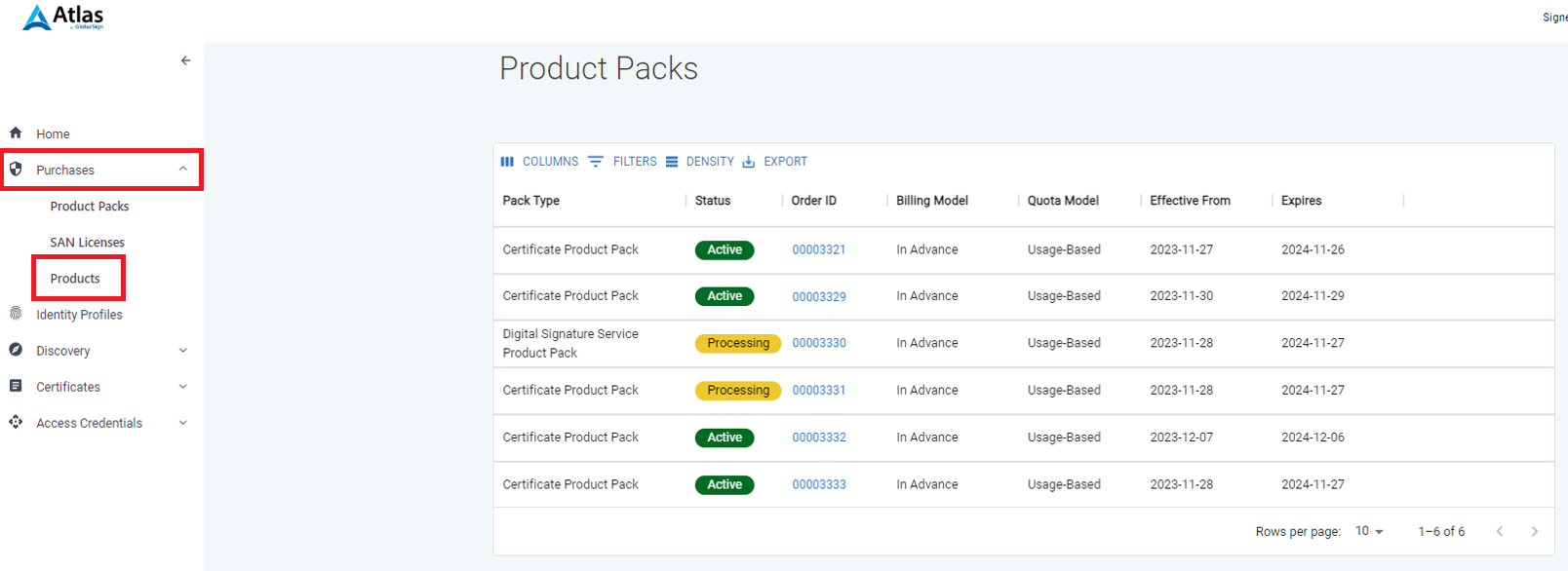Screen dimensions: 1568x571
Task: Click the Discovery compass icon
Action: point(16,350)
